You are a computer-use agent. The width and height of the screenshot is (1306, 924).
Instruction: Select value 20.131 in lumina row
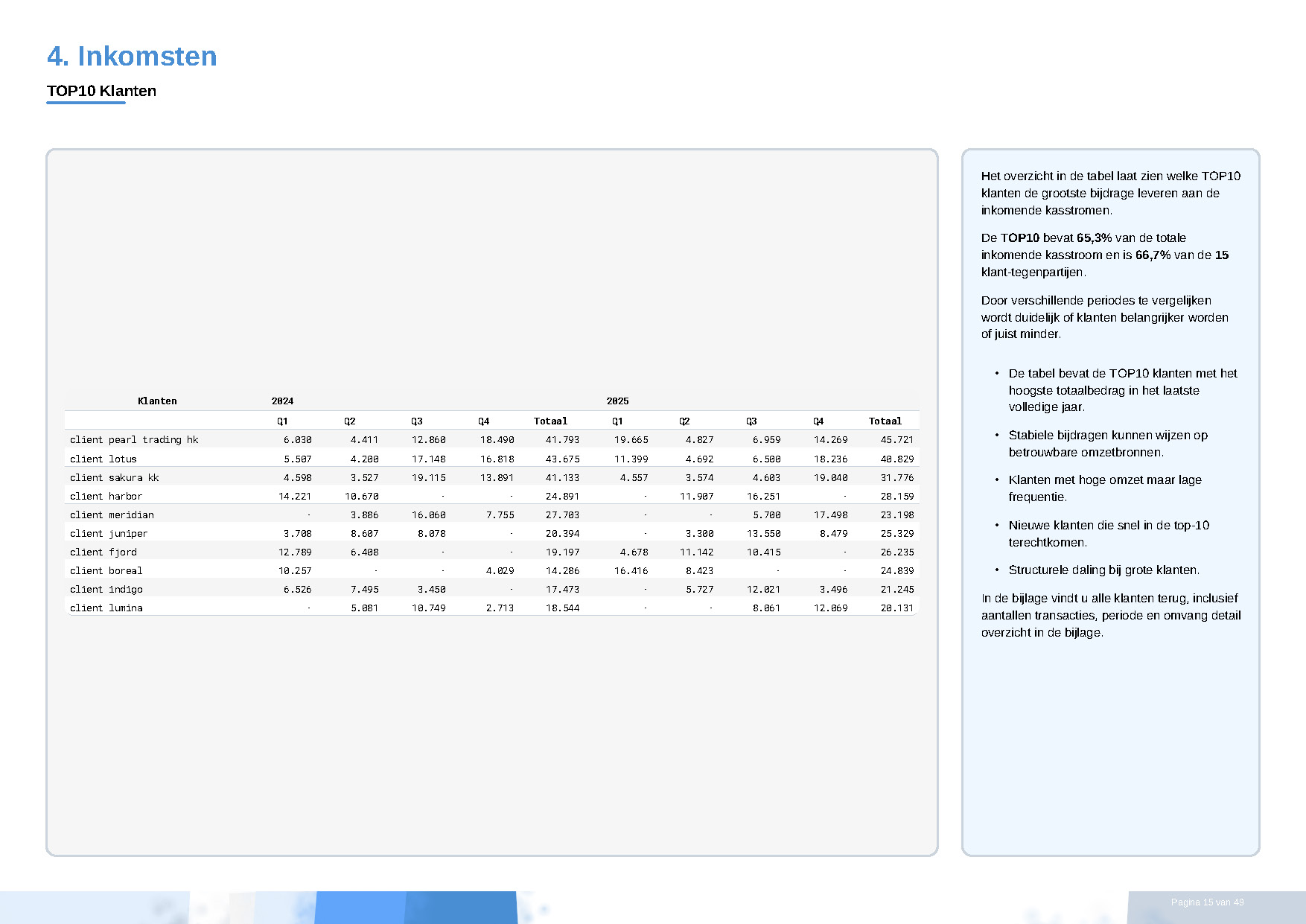(896, 608)
